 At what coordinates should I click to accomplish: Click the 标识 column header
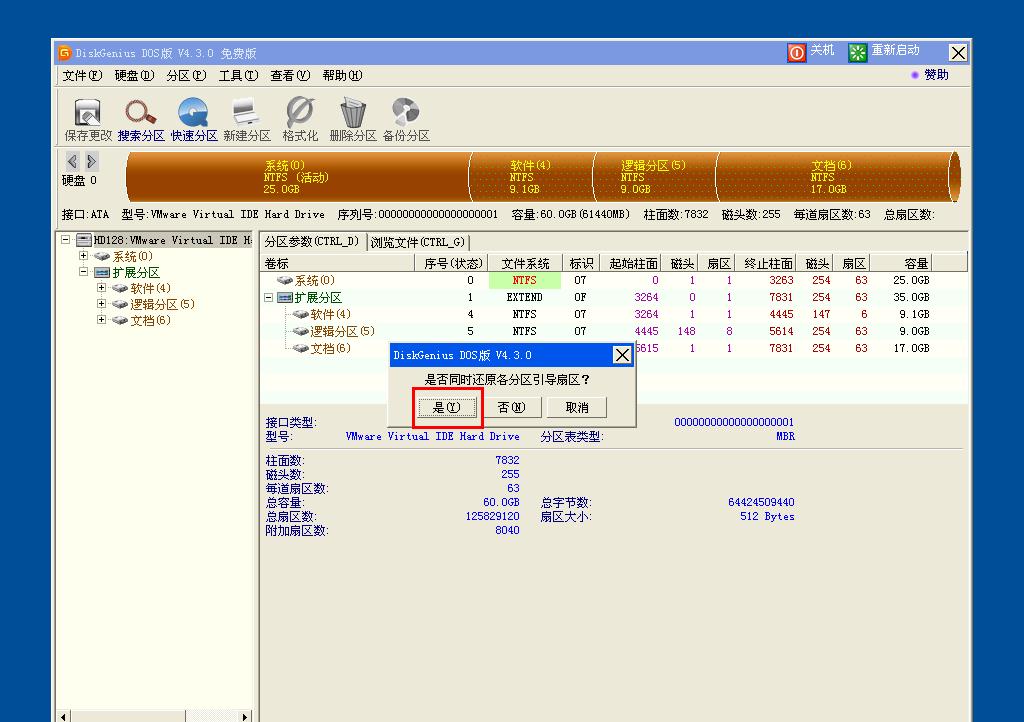coord(581,263)
